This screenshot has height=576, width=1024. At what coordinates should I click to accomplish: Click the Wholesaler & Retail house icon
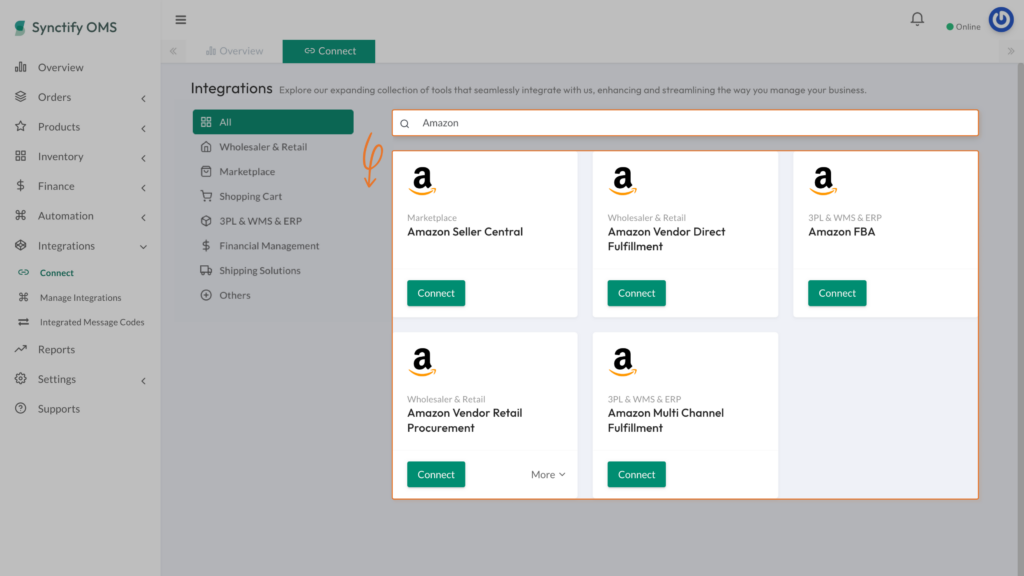click(x=206, y=147)
